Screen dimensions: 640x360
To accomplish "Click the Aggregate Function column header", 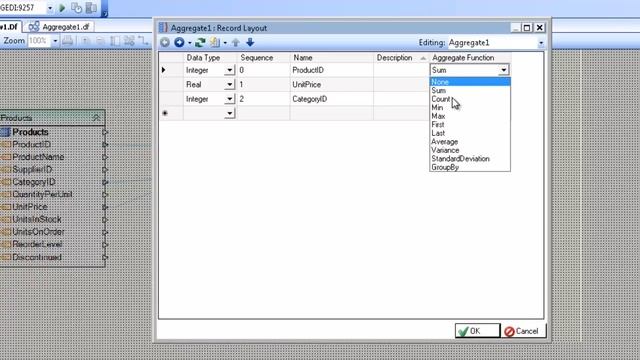I will tap(470, 58).
